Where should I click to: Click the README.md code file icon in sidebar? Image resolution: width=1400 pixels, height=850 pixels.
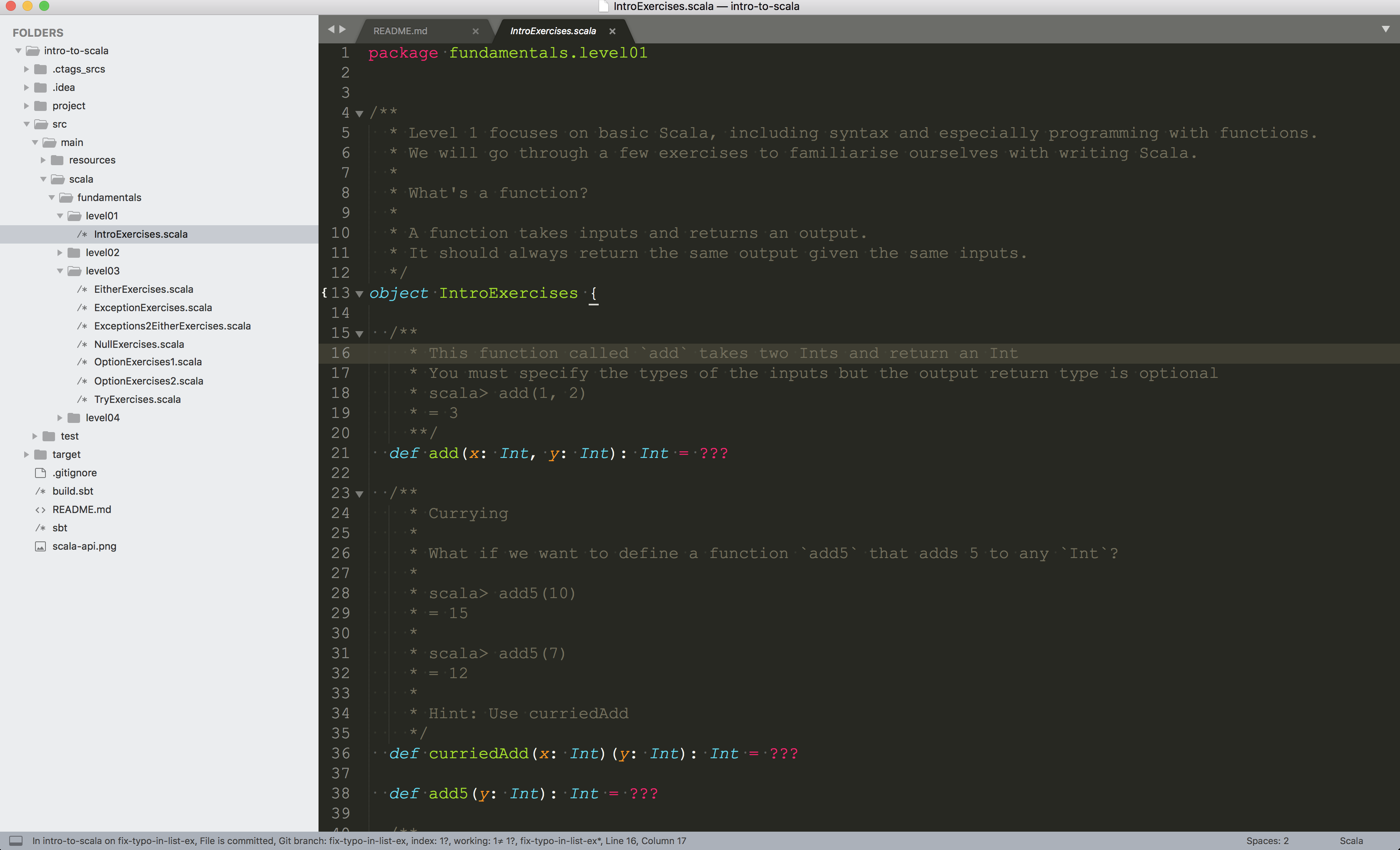tap(40, 509)
